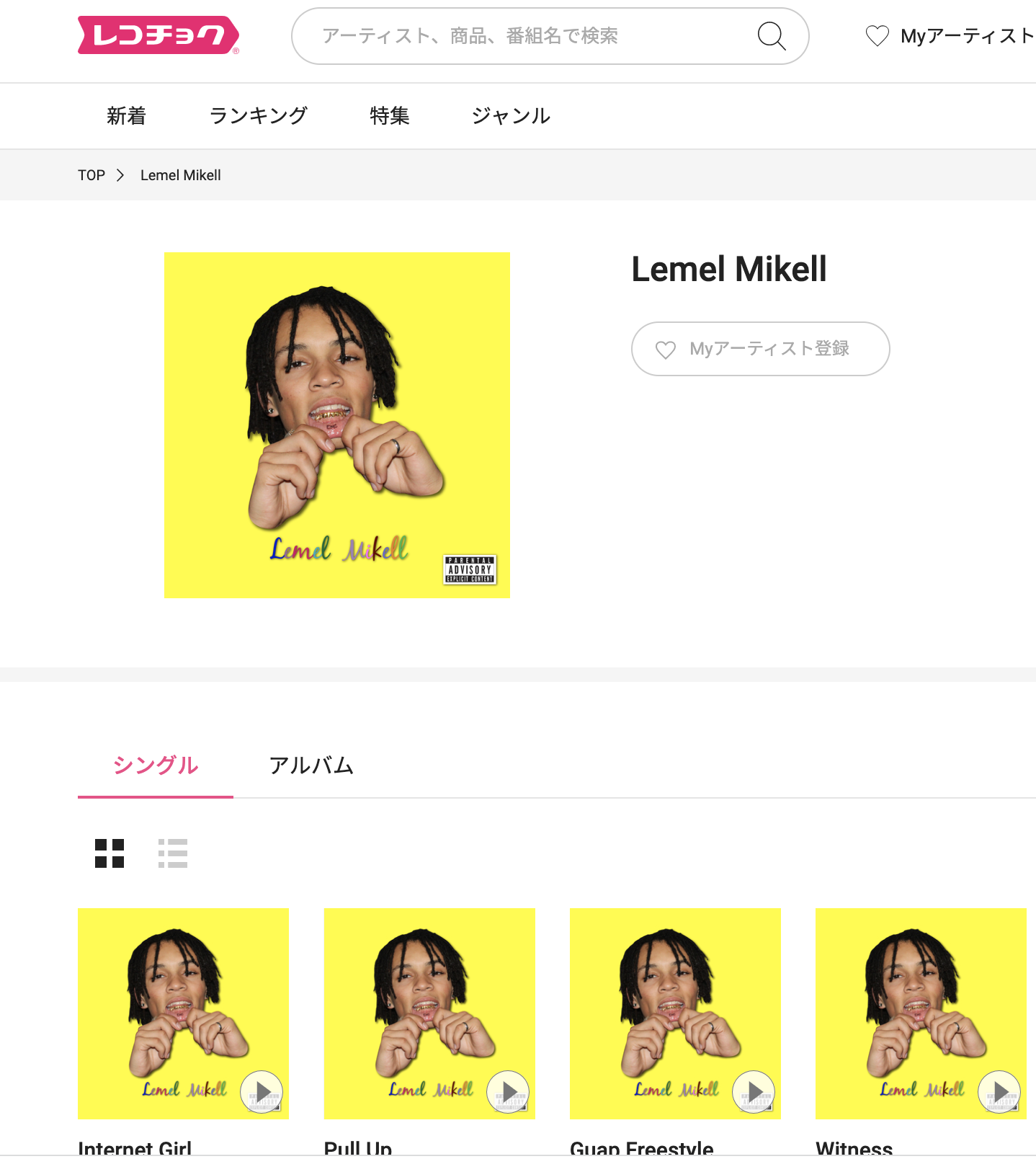Select the シングル tab

coord(156,765)
